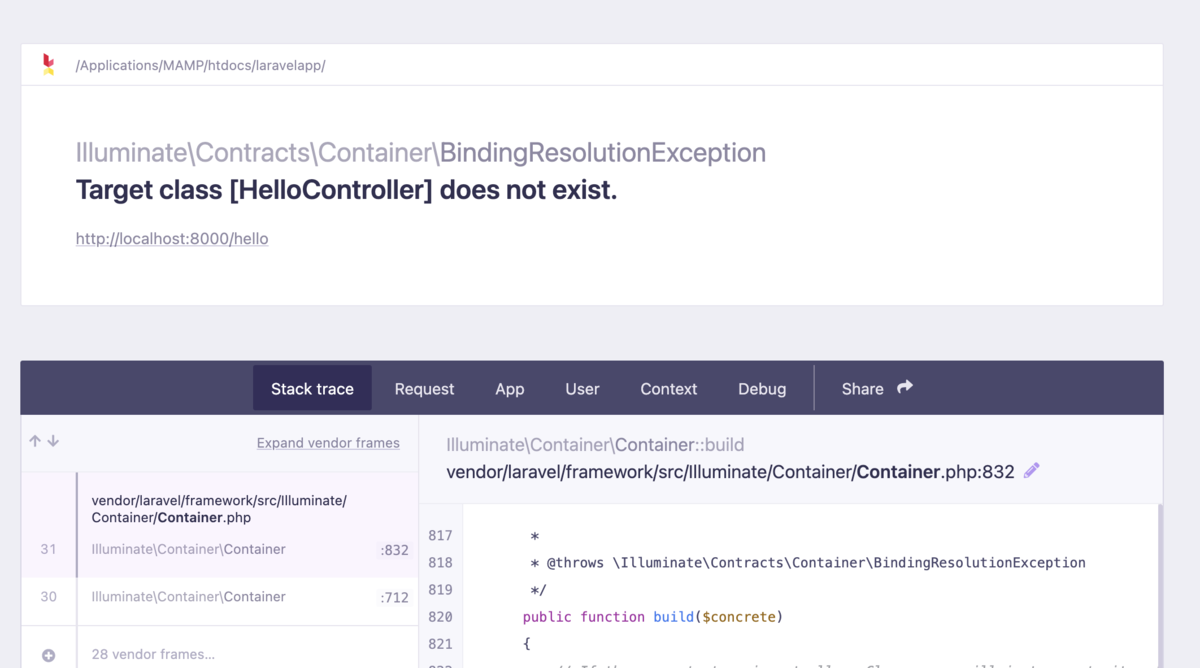Switch to the Request tab
Screen dimensions: 1200x668
424,389
